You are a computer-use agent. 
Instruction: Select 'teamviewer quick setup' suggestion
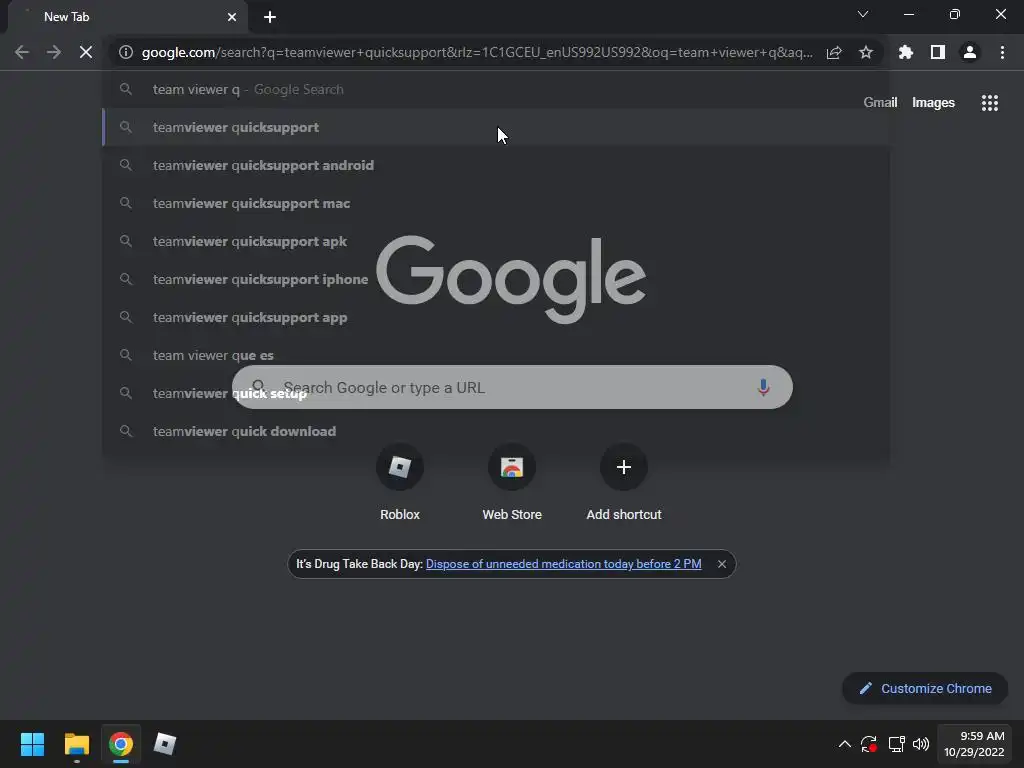[496, 393]
